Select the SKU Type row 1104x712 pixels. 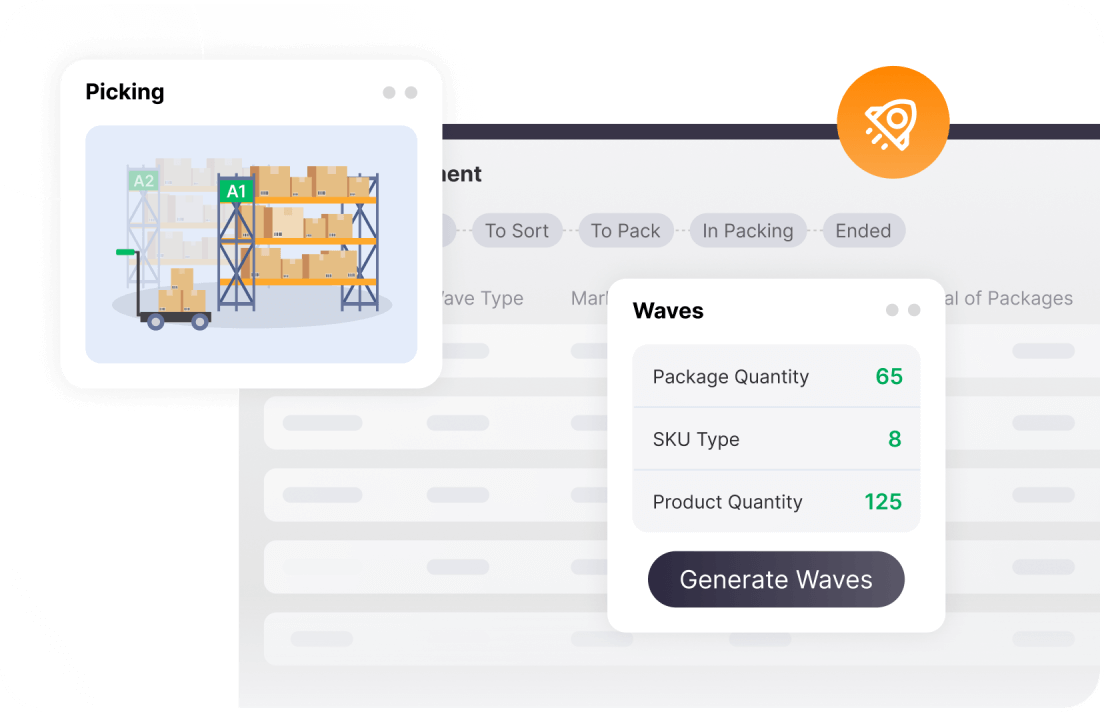[x=776, y=439]
